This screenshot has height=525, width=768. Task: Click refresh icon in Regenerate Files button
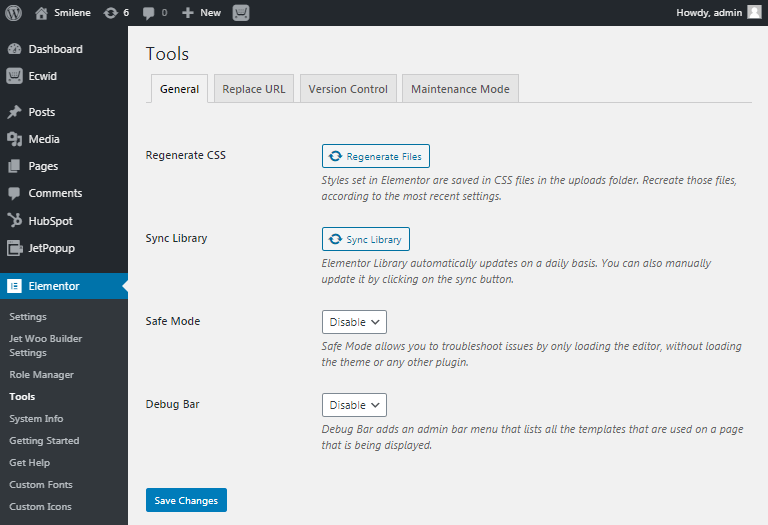[336, 156]
